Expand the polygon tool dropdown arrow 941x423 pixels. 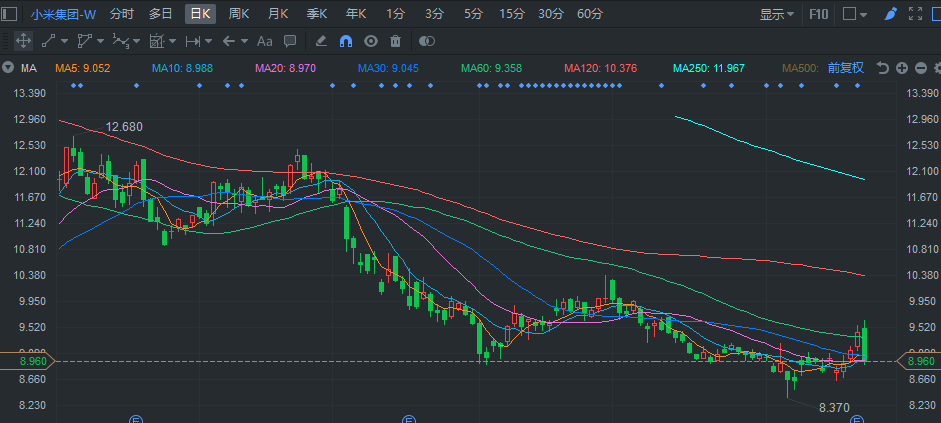(x=100, y=41)
